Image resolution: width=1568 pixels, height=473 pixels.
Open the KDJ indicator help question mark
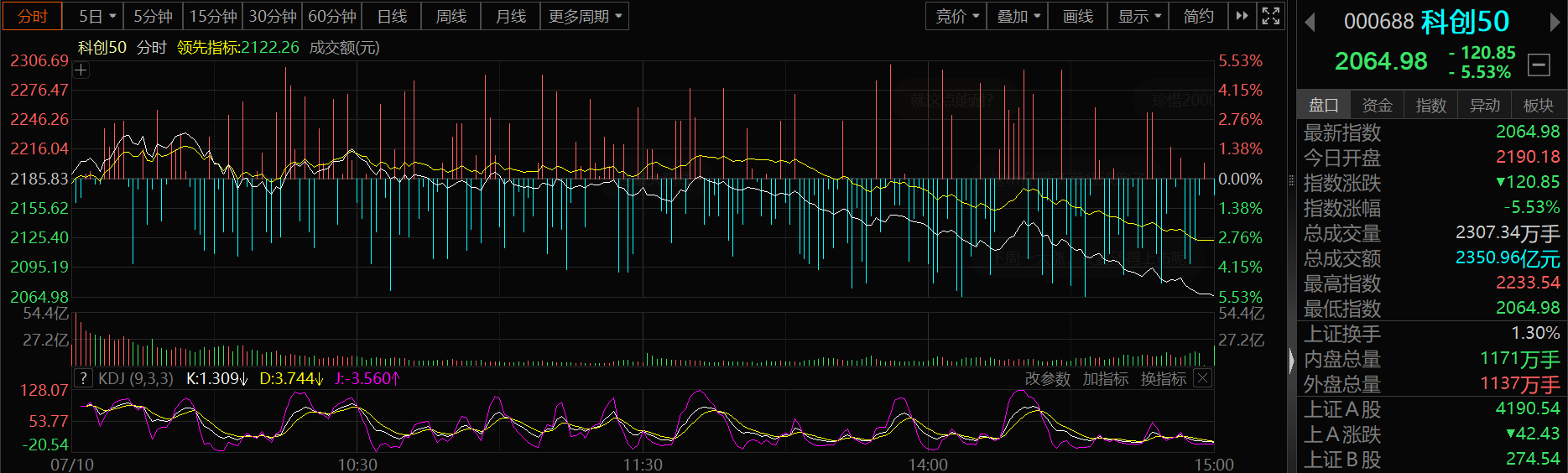click(x=82, y=378)
